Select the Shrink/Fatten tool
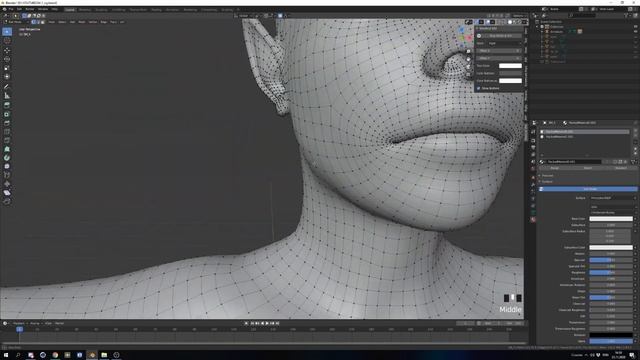This screenshot has height=360, width=640. [7, 184]
